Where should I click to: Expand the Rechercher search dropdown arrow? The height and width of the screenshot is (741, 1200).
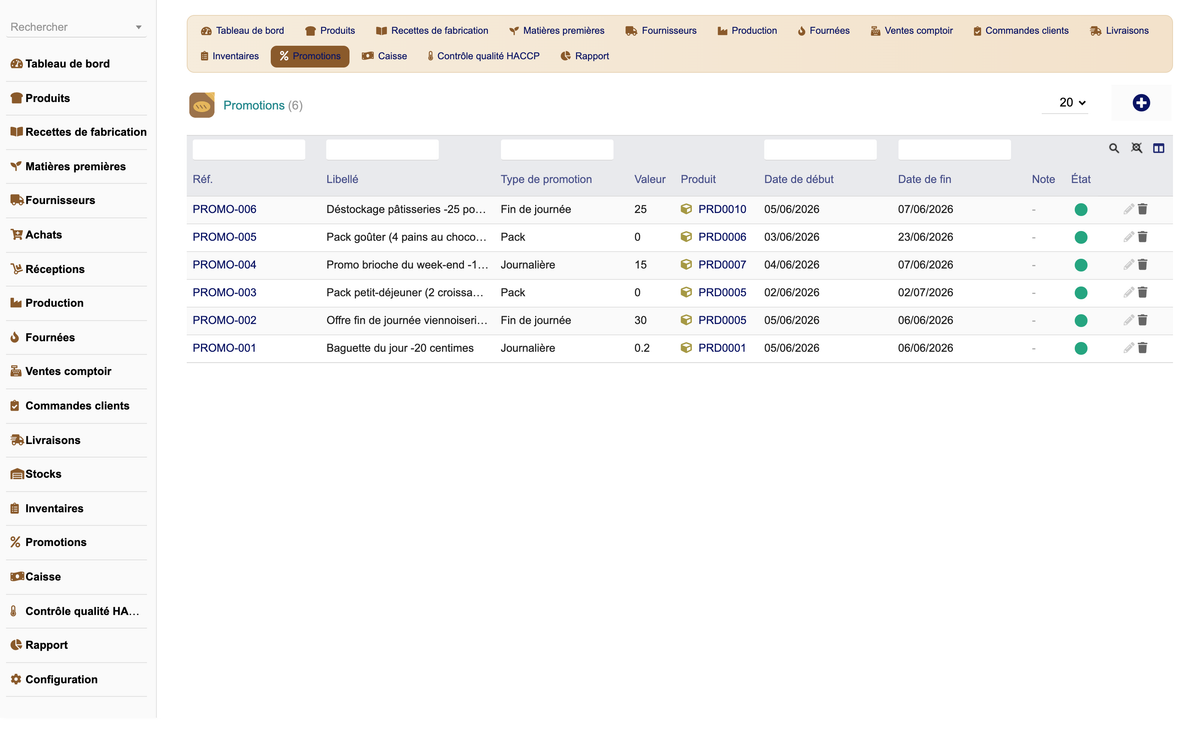pyautogui.click(x=138, y=28)
